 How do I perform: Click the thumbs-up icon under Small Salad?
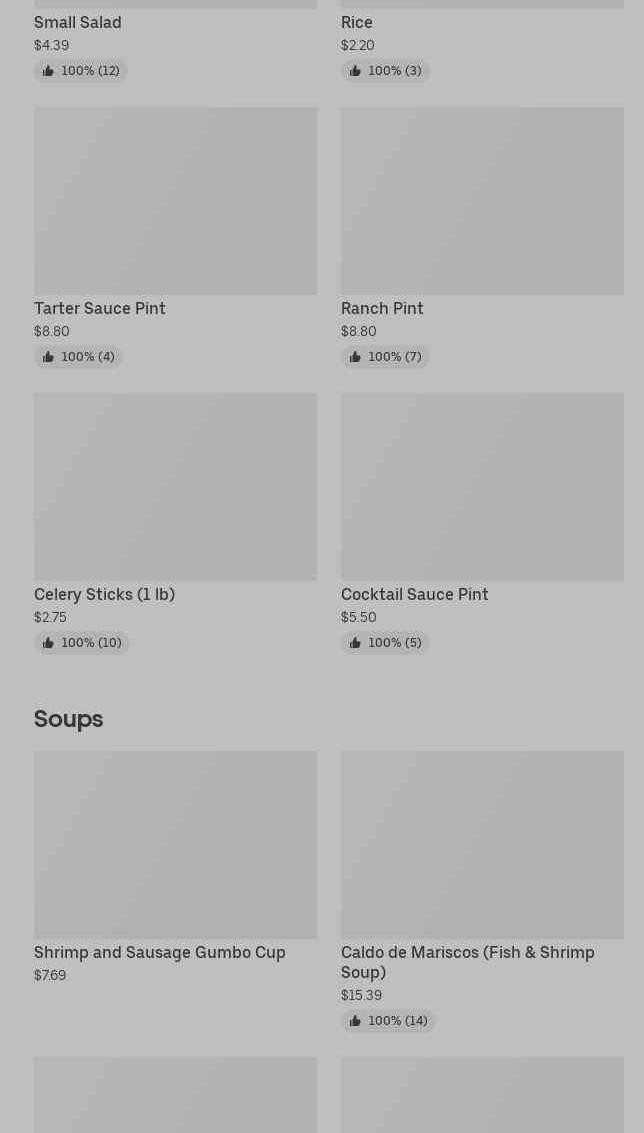point(48,71)
